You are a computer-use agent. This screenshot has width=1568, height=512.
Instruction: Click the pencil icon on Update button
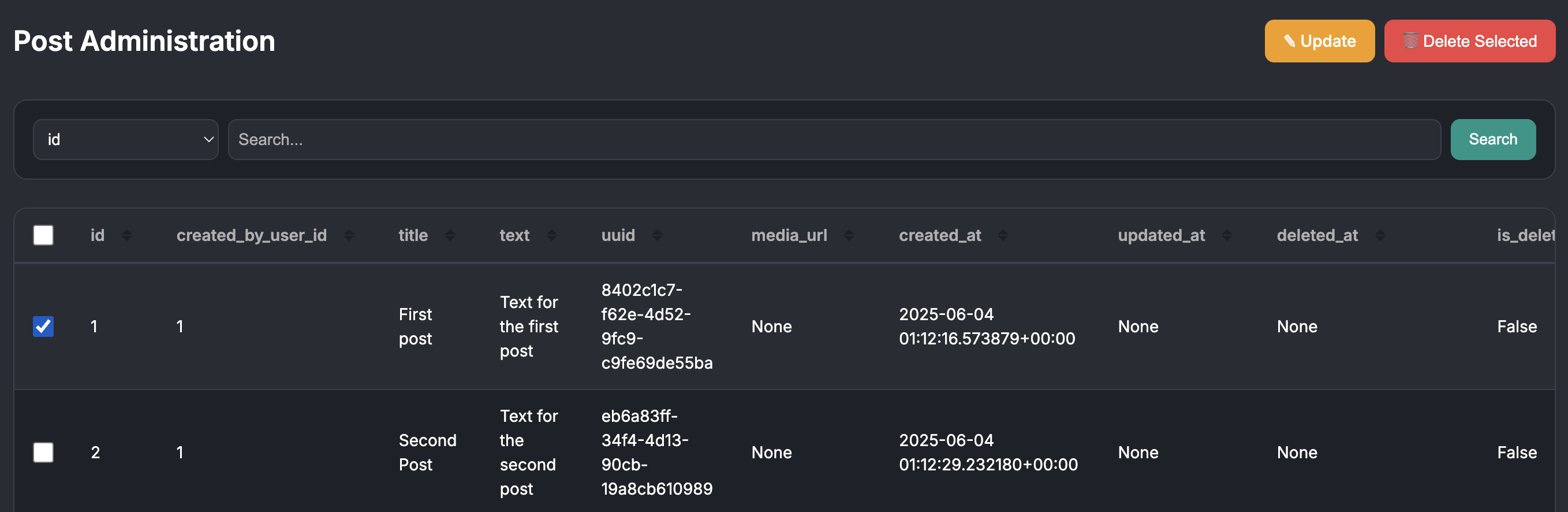(x=1289, y=41)
